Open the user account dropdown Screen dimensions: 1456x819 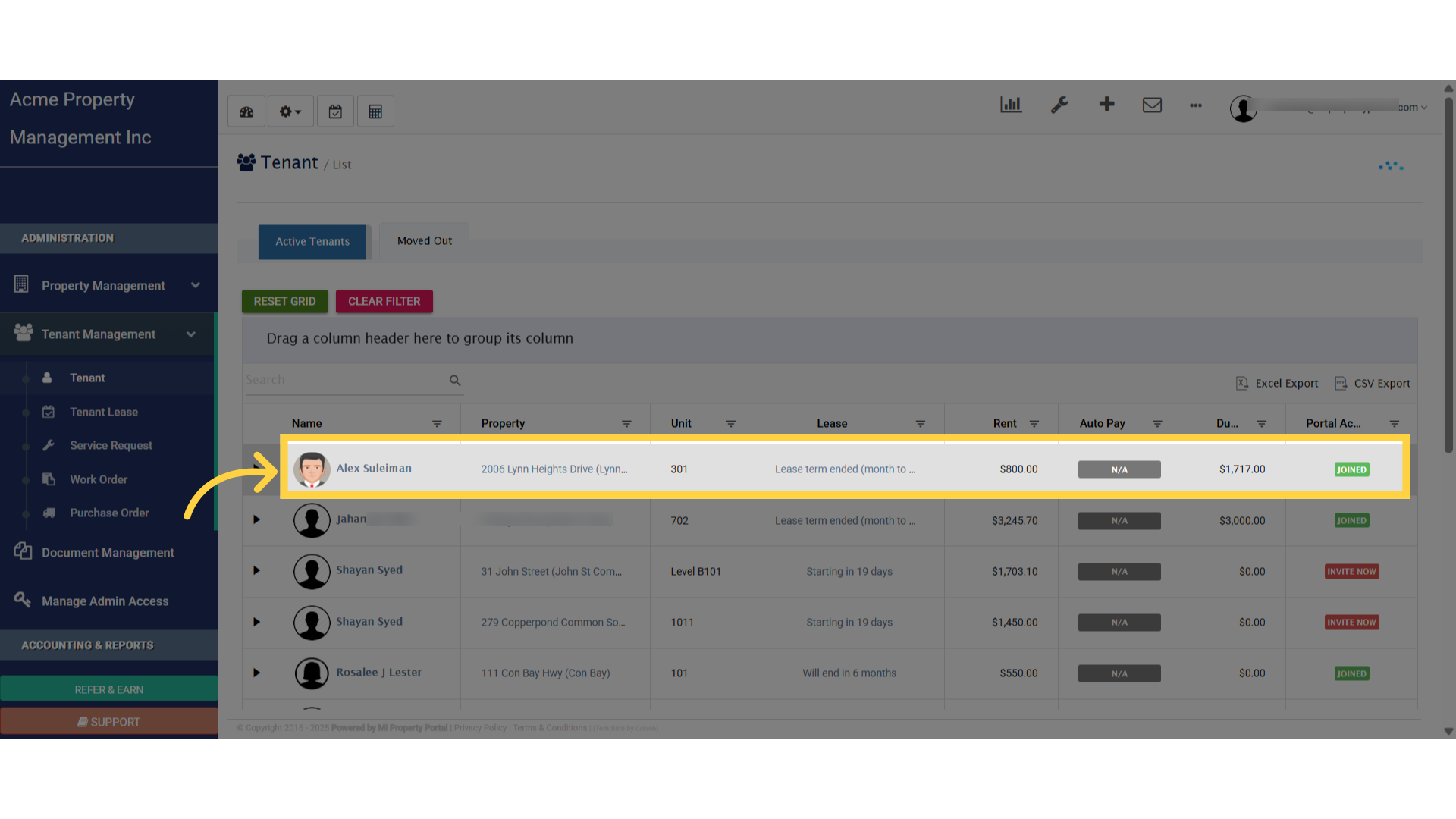[x=1329, y=108]
